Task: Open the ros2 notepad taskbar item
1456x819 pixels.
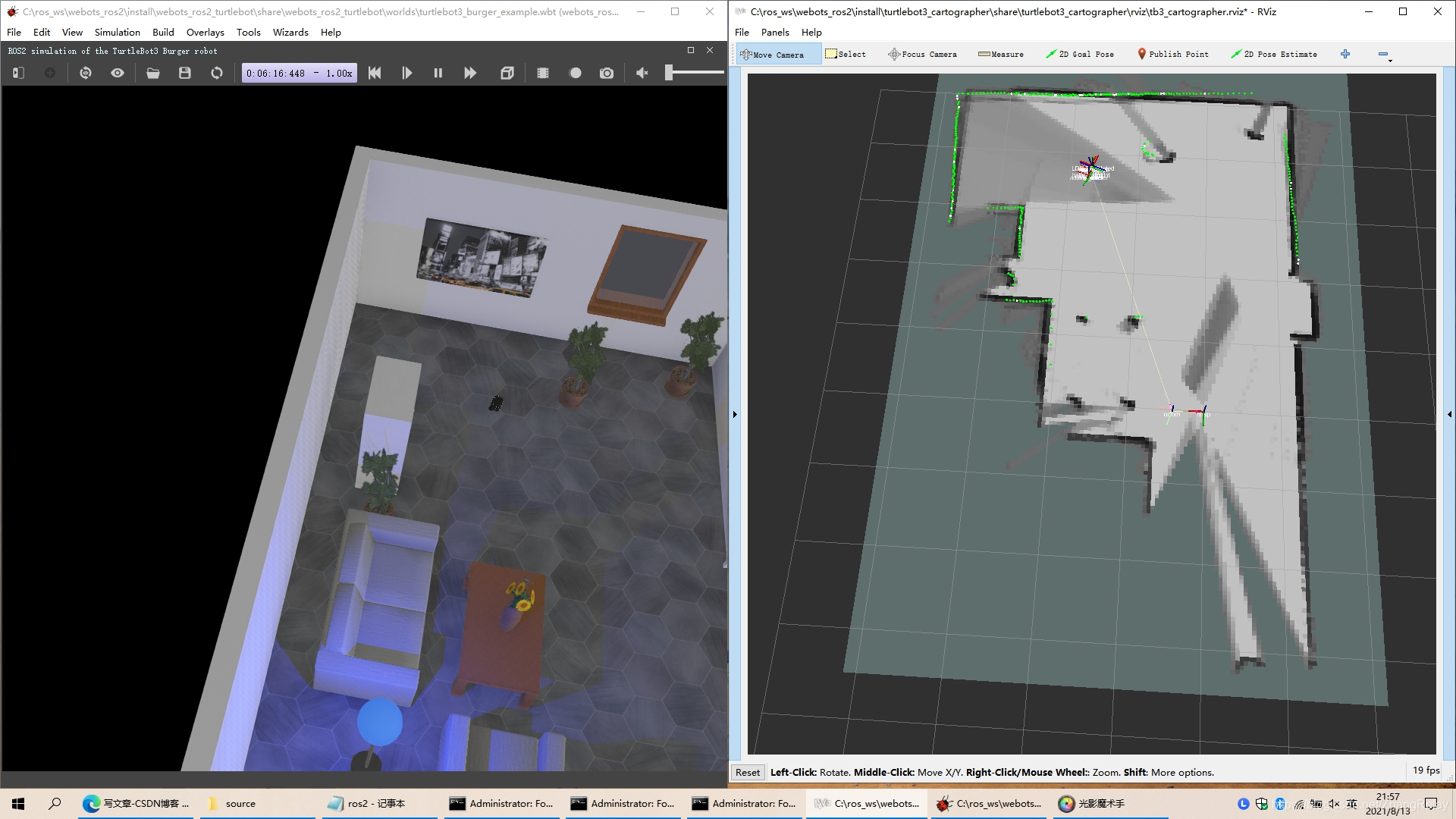Action: click(x=376, y=803)
